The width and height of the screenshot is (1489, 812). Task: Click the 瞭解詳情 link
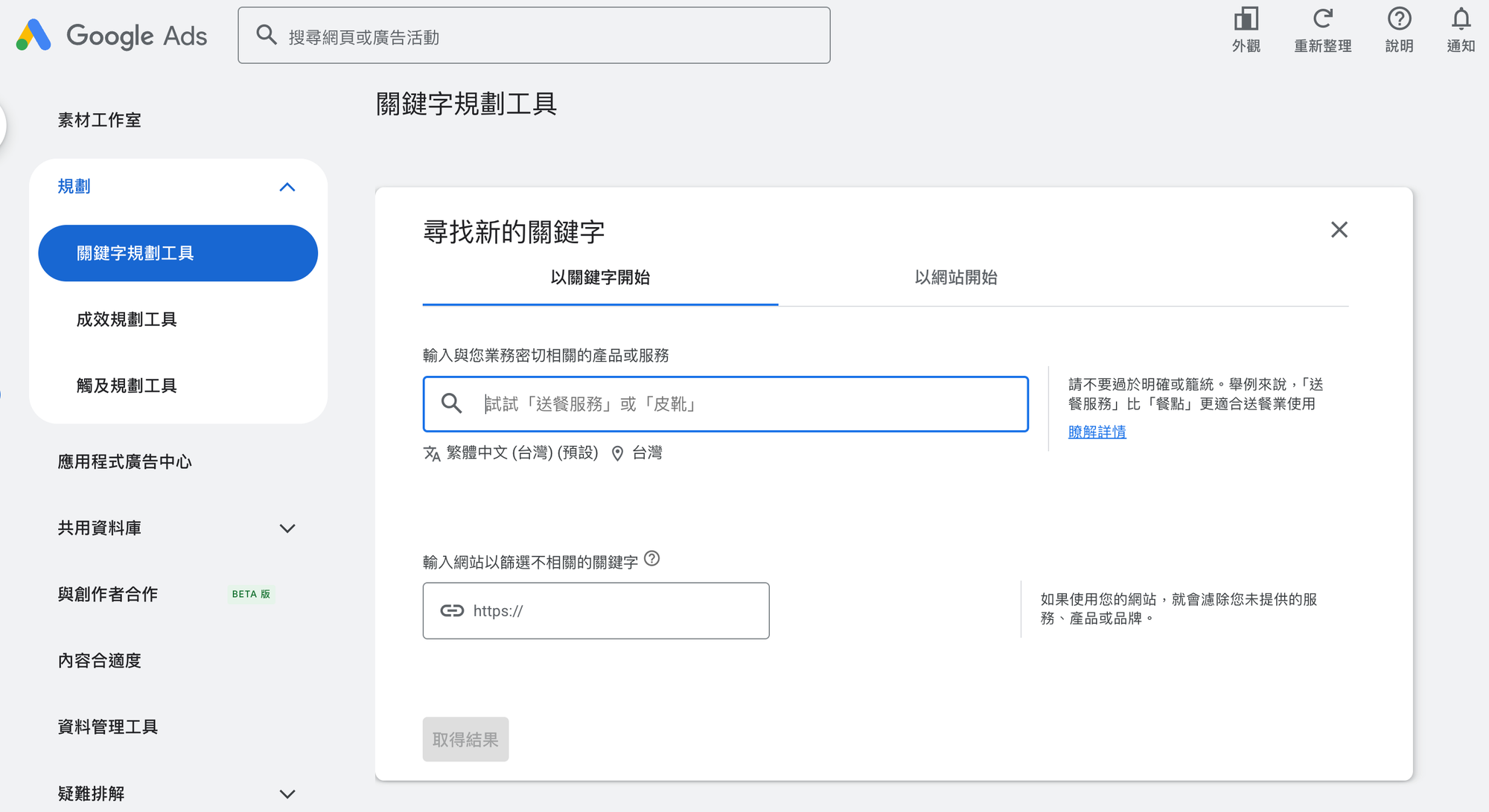pyautogui.click(x=1097, y=432)
